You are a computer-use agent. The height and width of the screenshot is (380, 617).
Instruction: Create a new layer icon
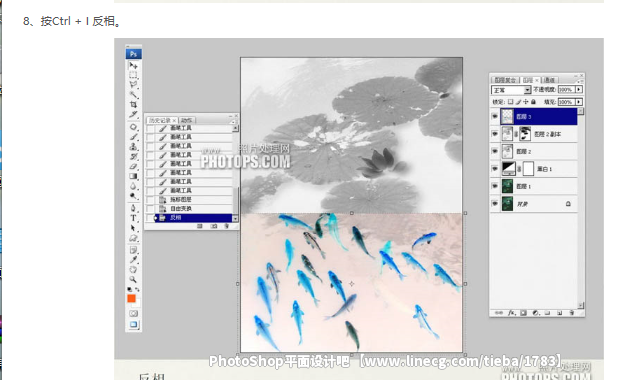(x=559, y=313)
